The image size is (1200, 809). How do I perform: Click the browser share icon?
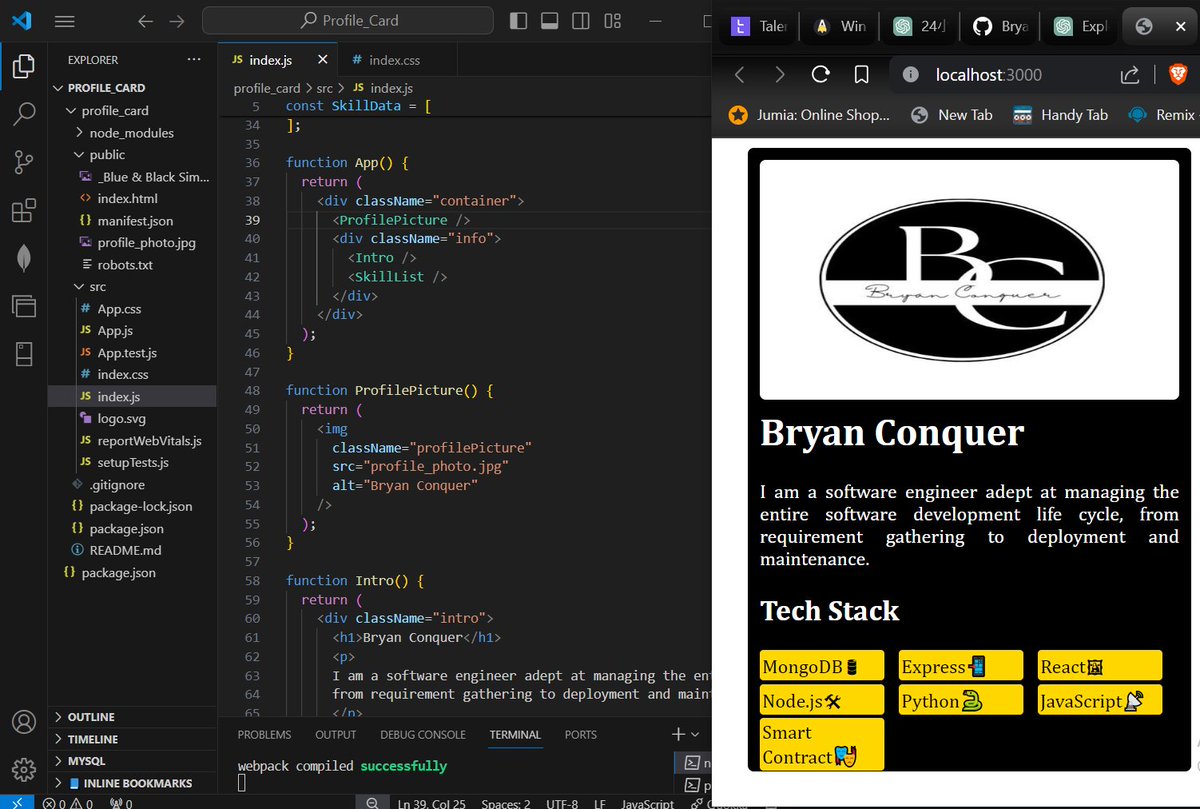[x=1130, y=75]
